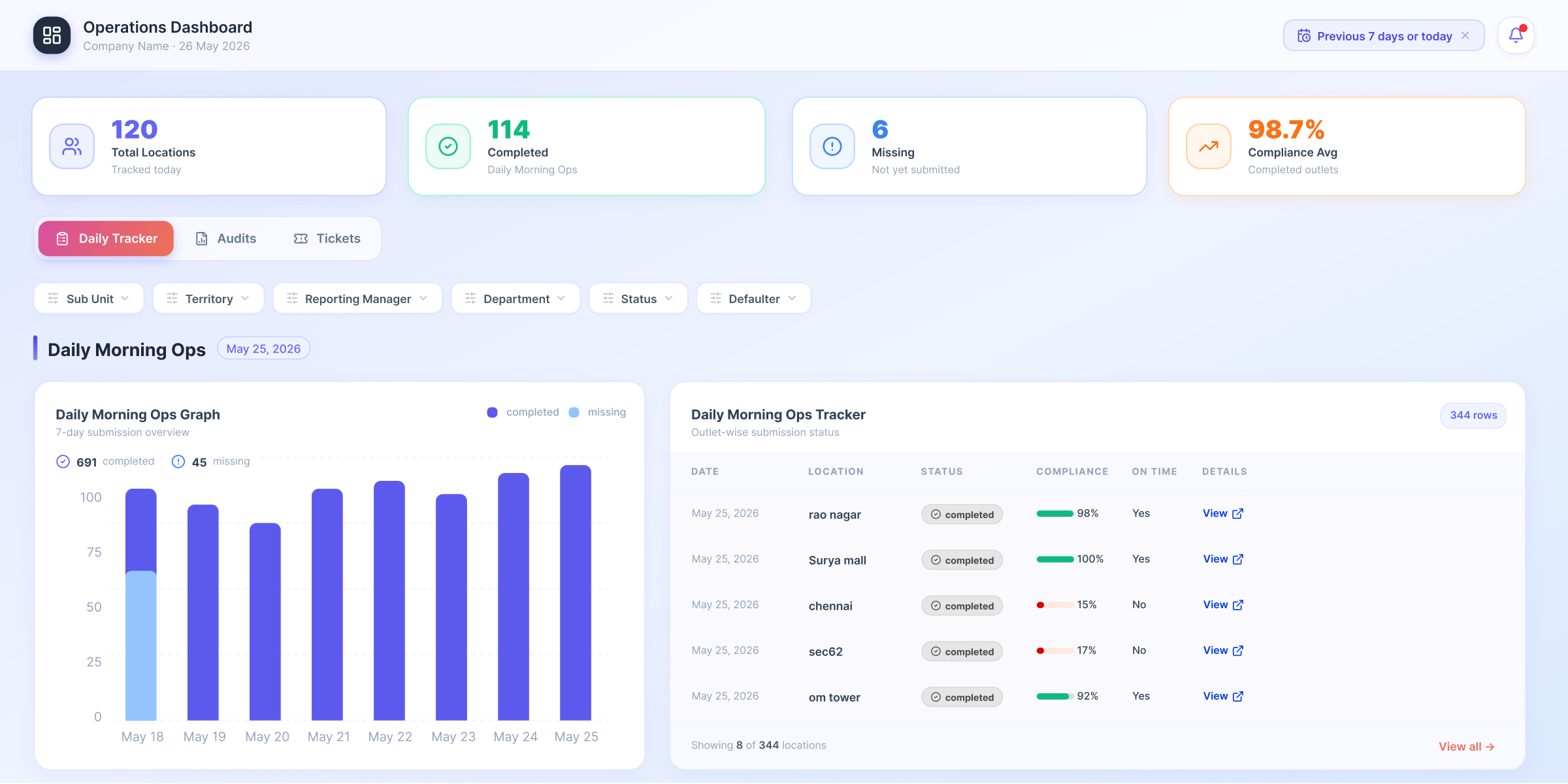Click View all locations link
This screenshot has width=1568, height=784.
(1466, 747)
